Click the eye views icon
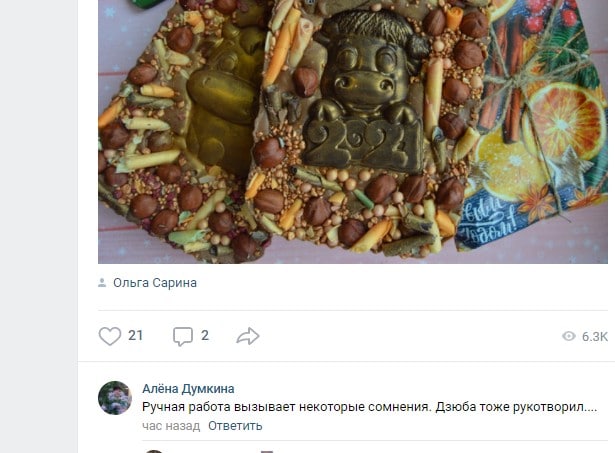This screenshot has height=453, width=615. click(x=569, y=336)
